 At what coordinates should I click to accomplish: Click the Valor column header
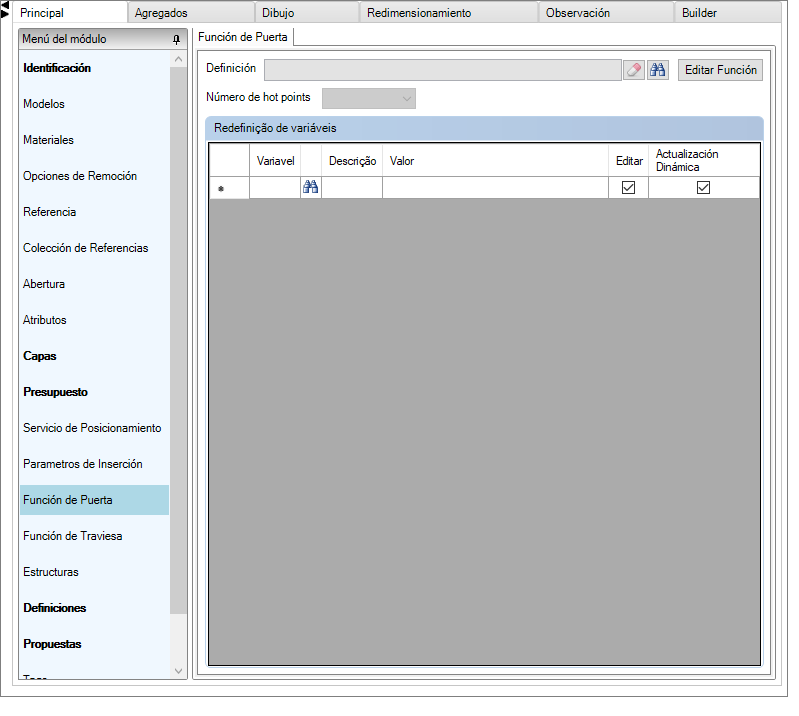pos(495,161)
